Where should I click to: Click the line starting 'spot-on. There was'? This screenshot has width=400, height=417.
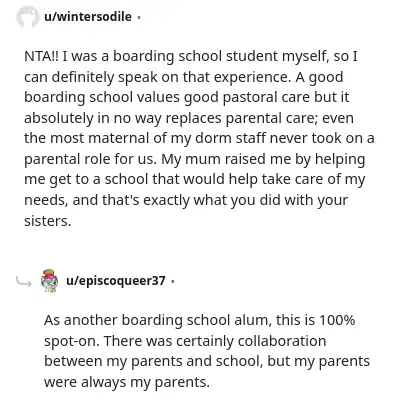pyautogui.click(x=185, y=341)
